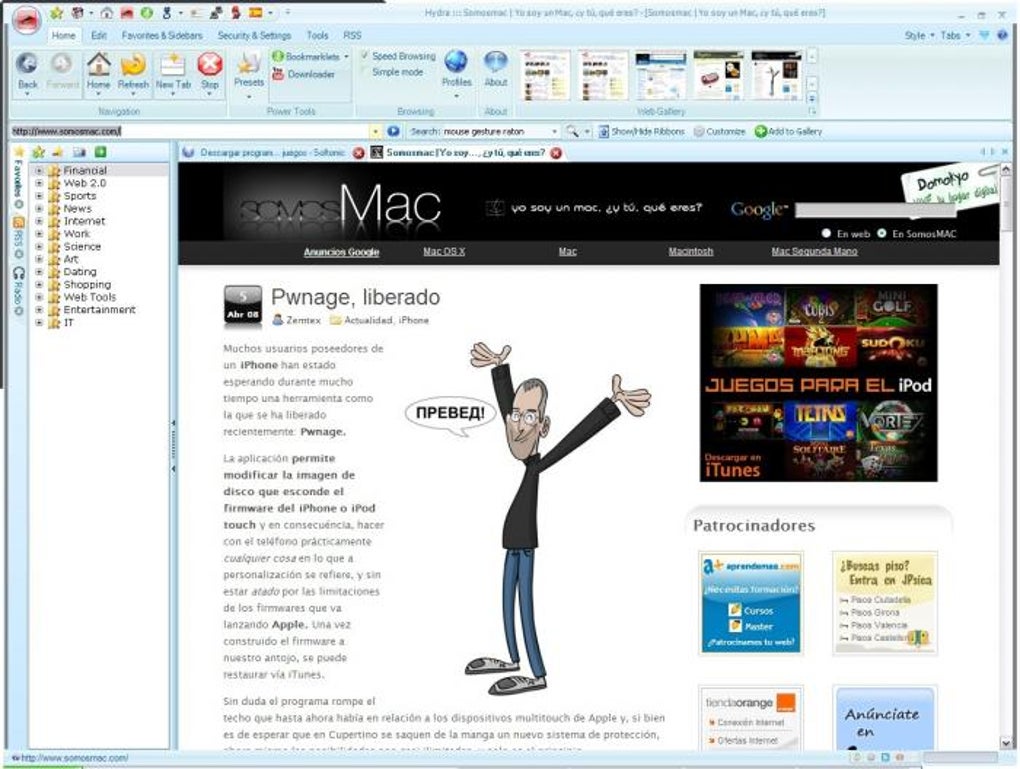Open the fifth Web Gallery thumbnail with tree
The height and width of the screenshot is (769, 1020).
coord(776,75)
